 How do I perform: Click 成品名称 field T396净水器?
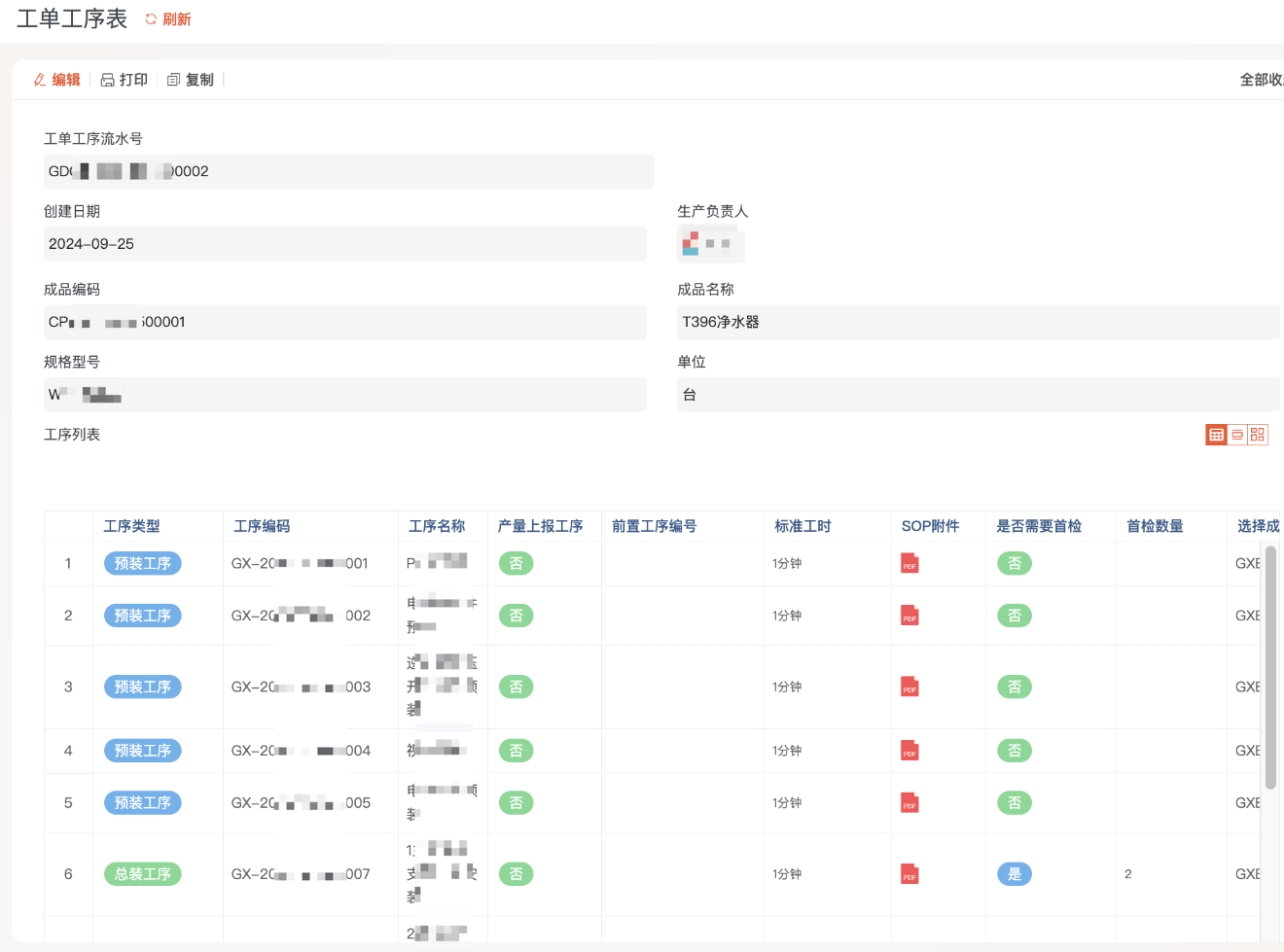coord(979,322)
